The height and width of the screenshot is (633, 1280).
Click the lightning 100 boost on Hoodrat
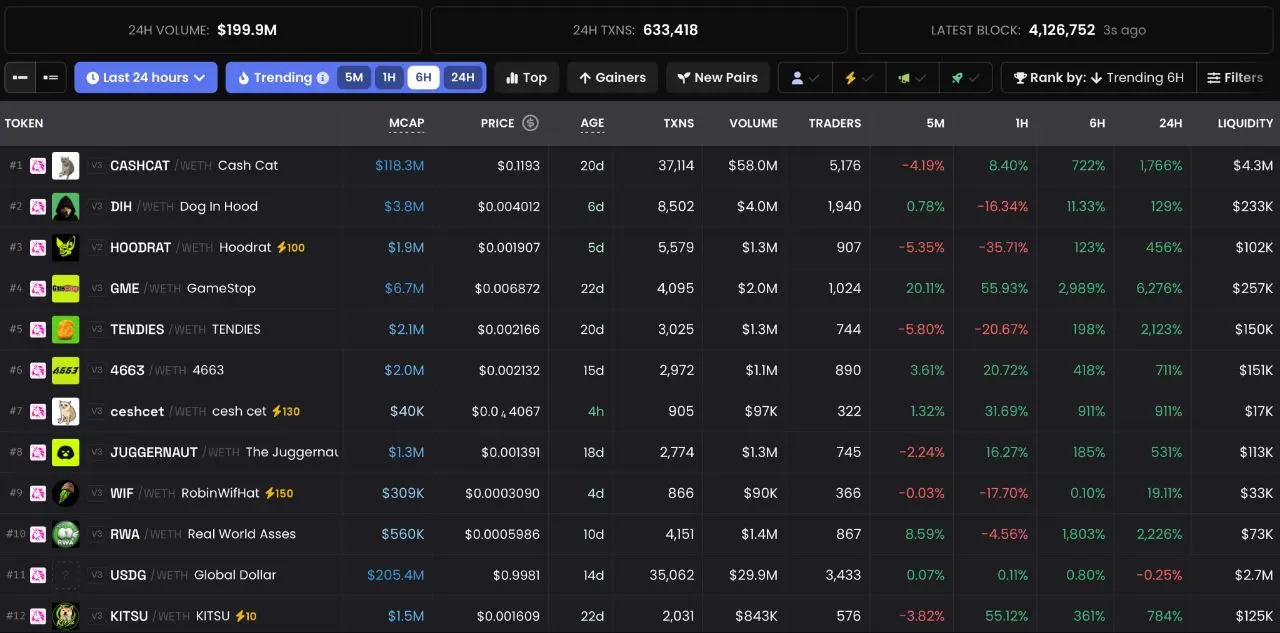[291, 247]
